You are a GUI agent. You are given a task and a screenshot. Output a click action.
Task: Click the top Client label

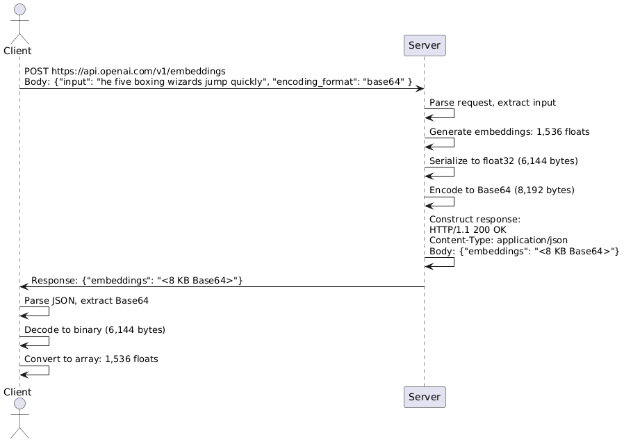[x=17, y=51]
